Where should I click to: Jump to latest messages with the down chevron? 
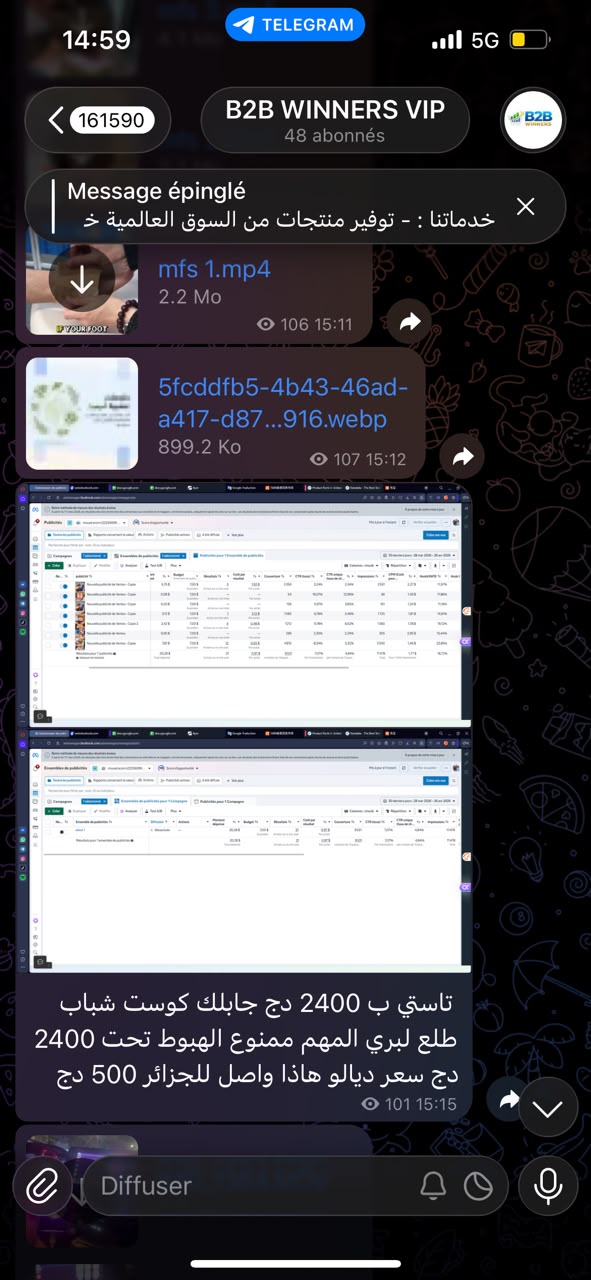[548, 1107]
